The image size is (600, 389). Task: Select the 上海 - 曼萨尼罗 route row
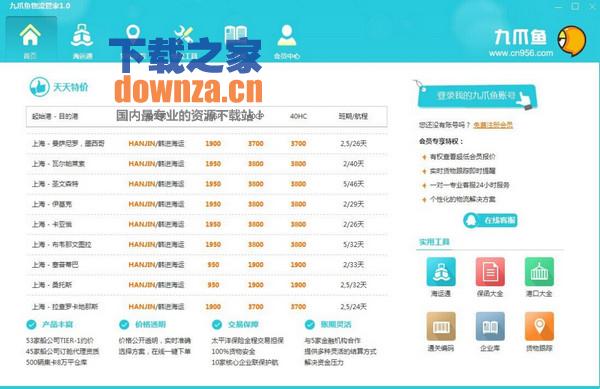click(x=207, y=143)
